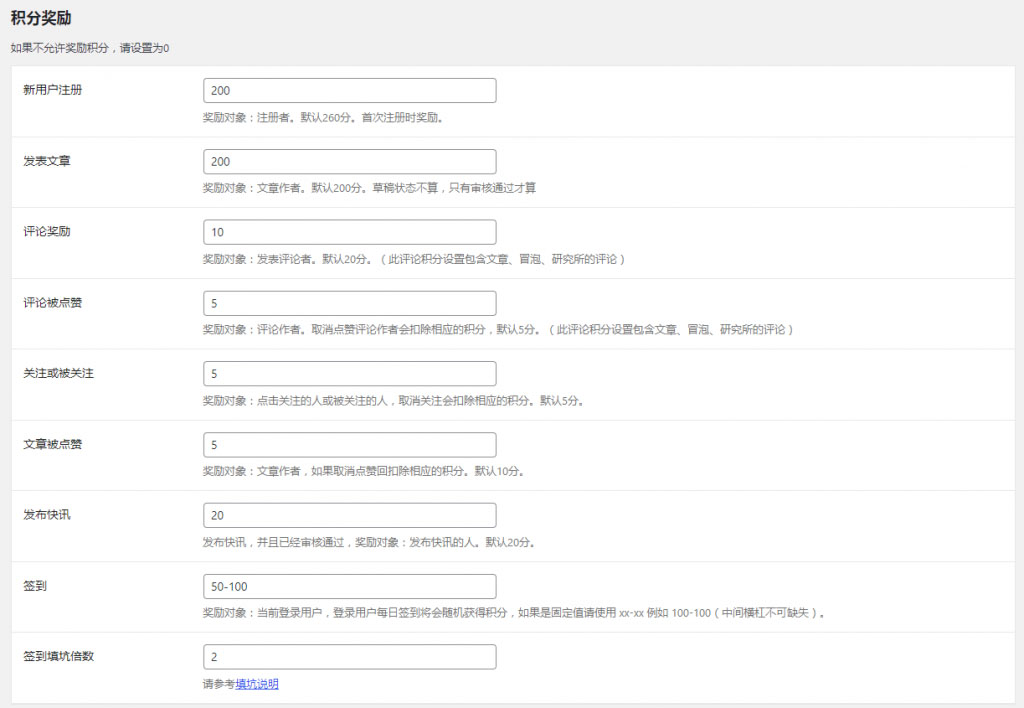Click the 新用户注册 points input field

click(349, 91)
